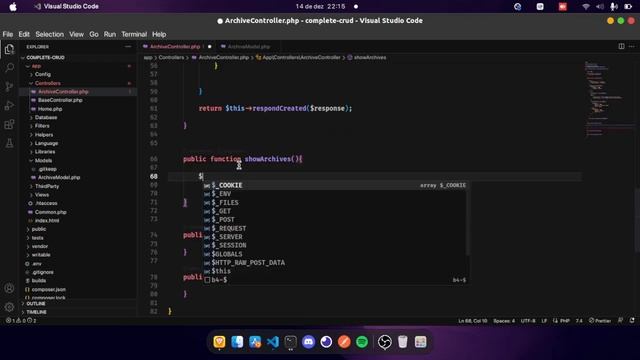The width and height of the screenshot is (640, 360).
Task: Select the ArchiveController.php editor tab
Action: pyautogui.click(x=175, y=47)
